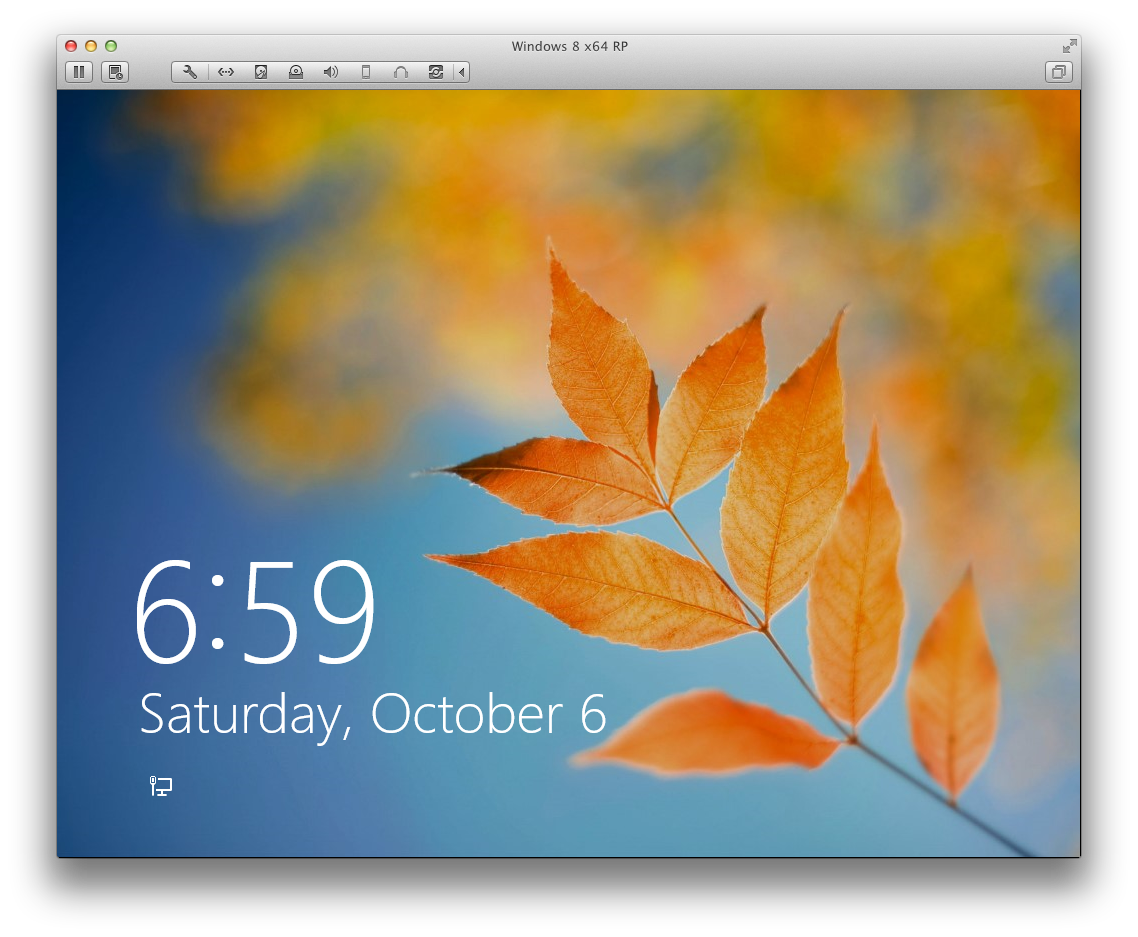Click the headphones device icon
1138x937 pixels.
tap(401, 72)
